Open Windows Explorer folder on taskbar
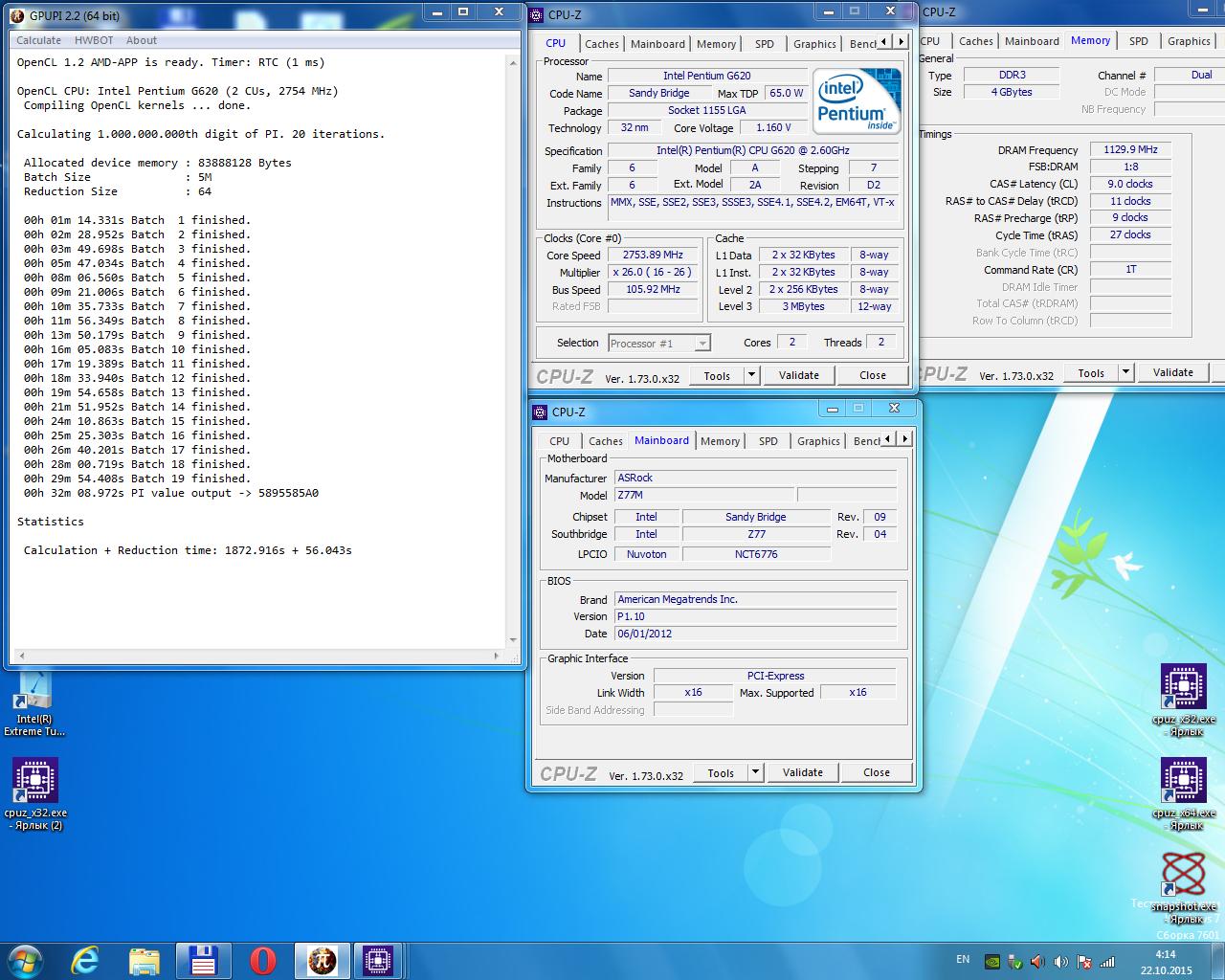Viewport: 1225px width, 980px height. coord(145,960)
